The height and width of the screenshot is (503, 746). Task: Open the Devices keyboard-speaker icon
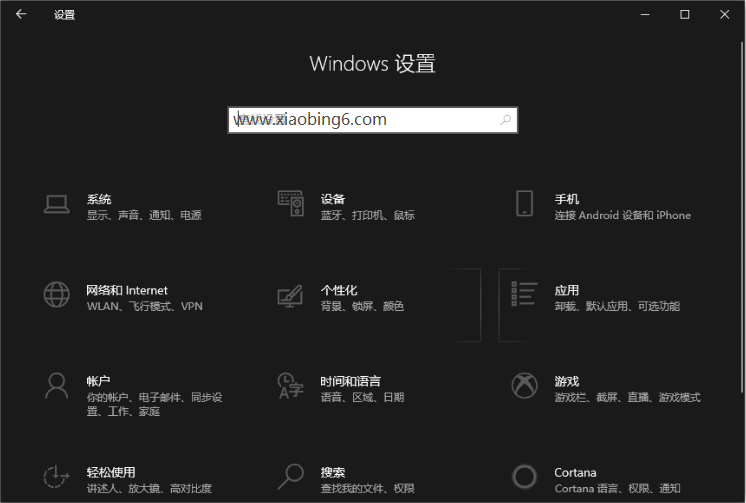[x=291, y=203]
